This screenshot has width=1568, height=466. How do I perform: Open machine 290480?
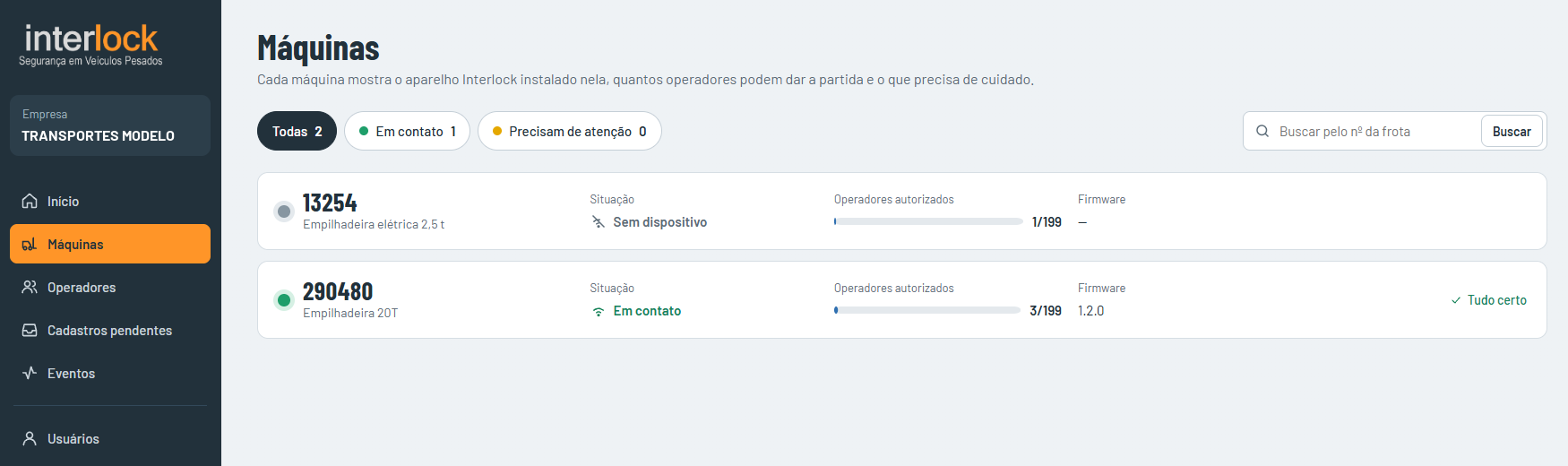(901, 299)
